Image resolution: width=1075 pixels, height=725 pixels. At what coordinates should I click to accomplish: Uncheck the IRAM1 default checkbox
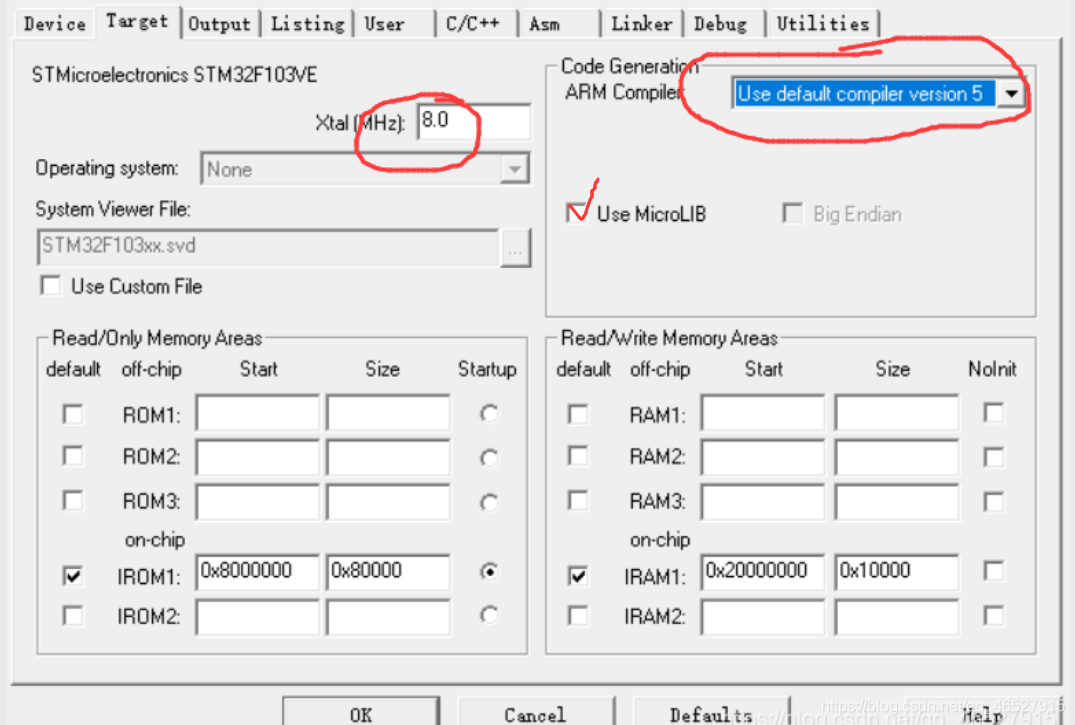coord(578,575)
